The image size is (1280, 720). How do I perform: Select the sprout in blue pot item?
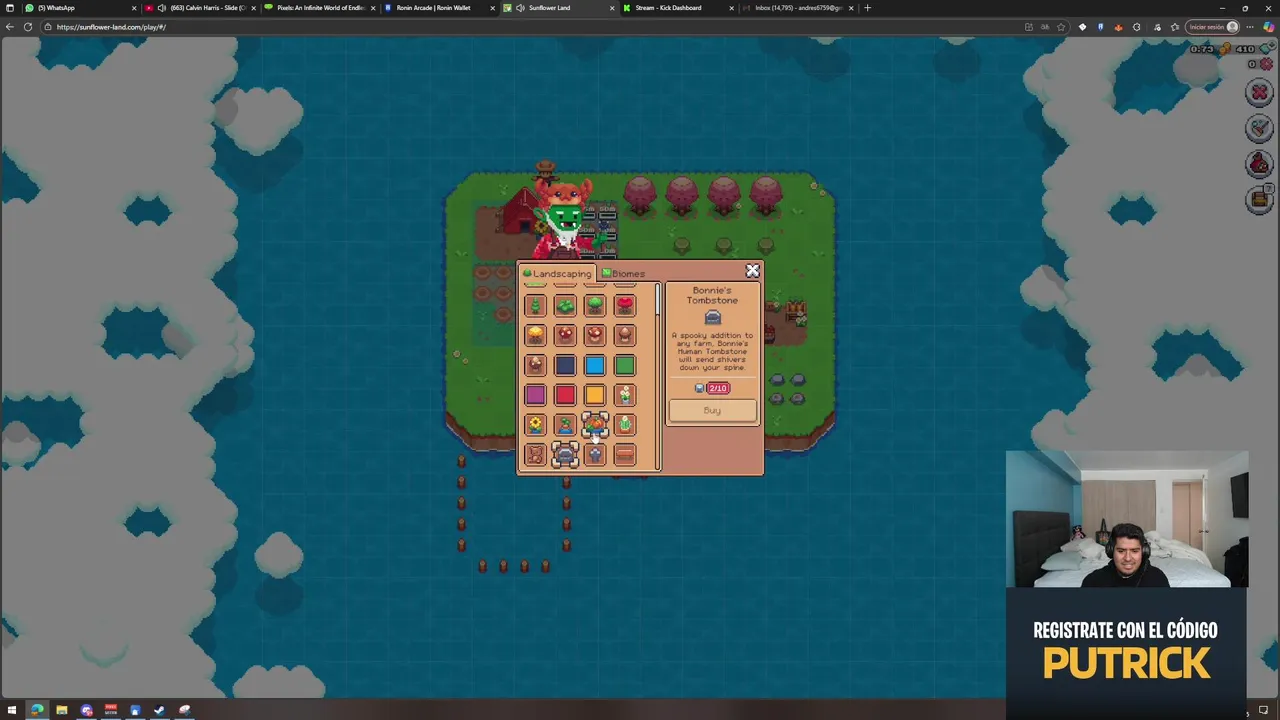[x=565, y=425]
